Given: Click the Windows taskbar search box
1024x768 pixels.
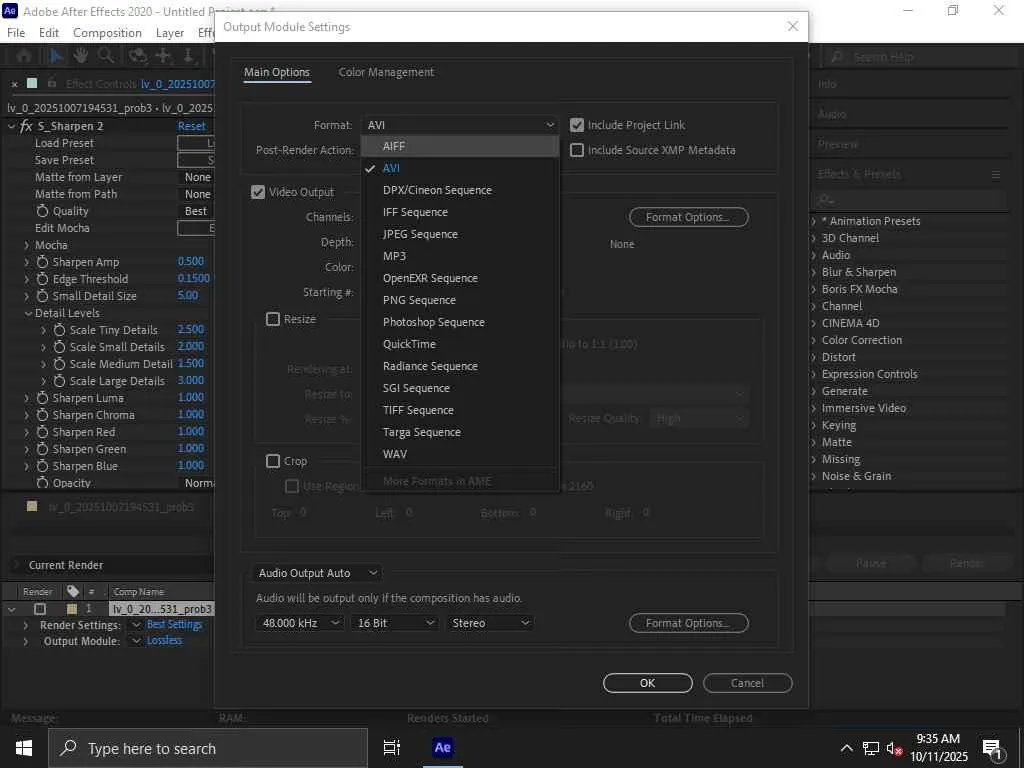Looking at the screenshot, I should click(208, 748).
